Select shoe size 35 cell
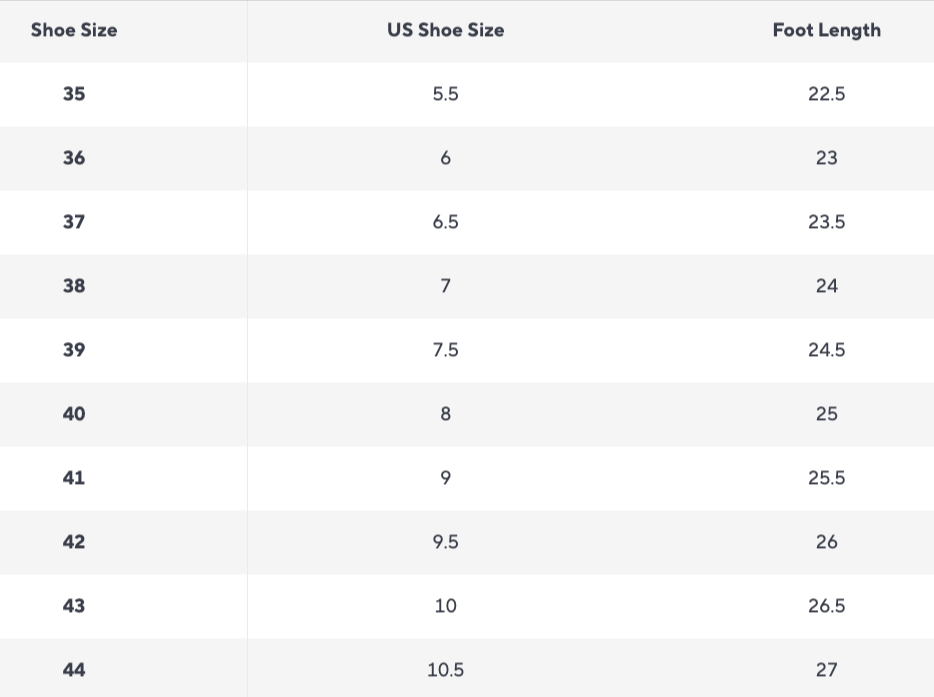The height and width of the screenshot is (697, 934). (74, 94)
